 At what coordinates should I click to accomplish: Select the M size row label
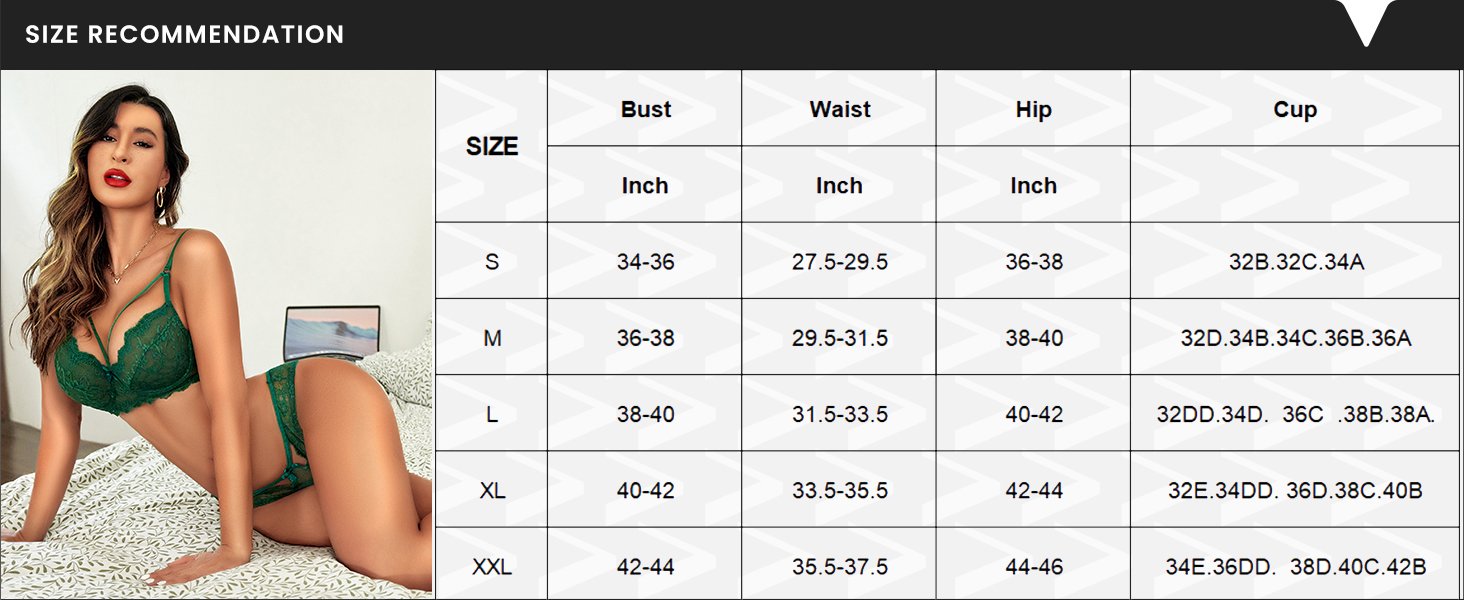click(x=491, y=338)
